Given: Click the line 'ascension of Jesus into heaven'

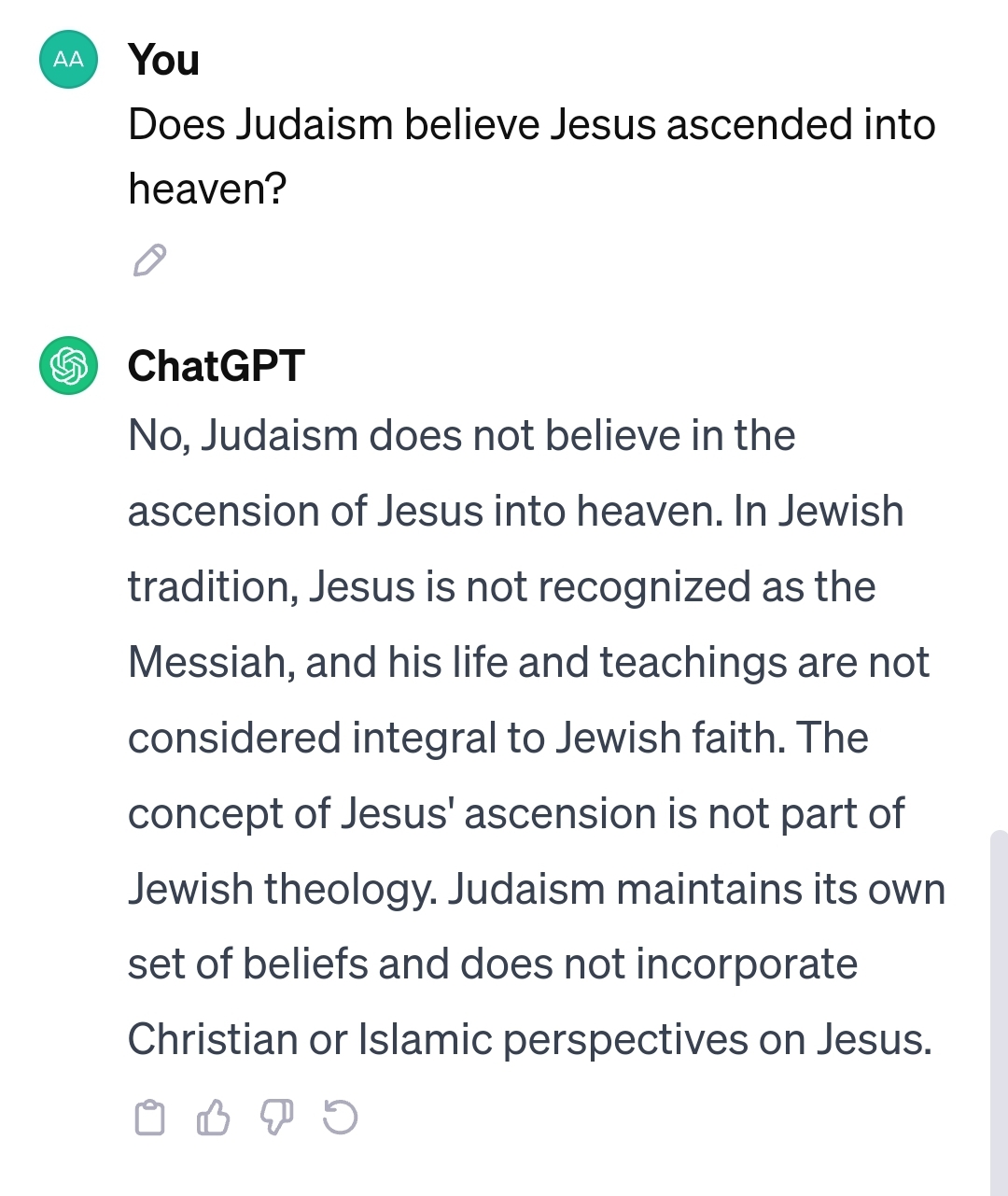Looking at the screenshot, I should [x=425, y=512].
